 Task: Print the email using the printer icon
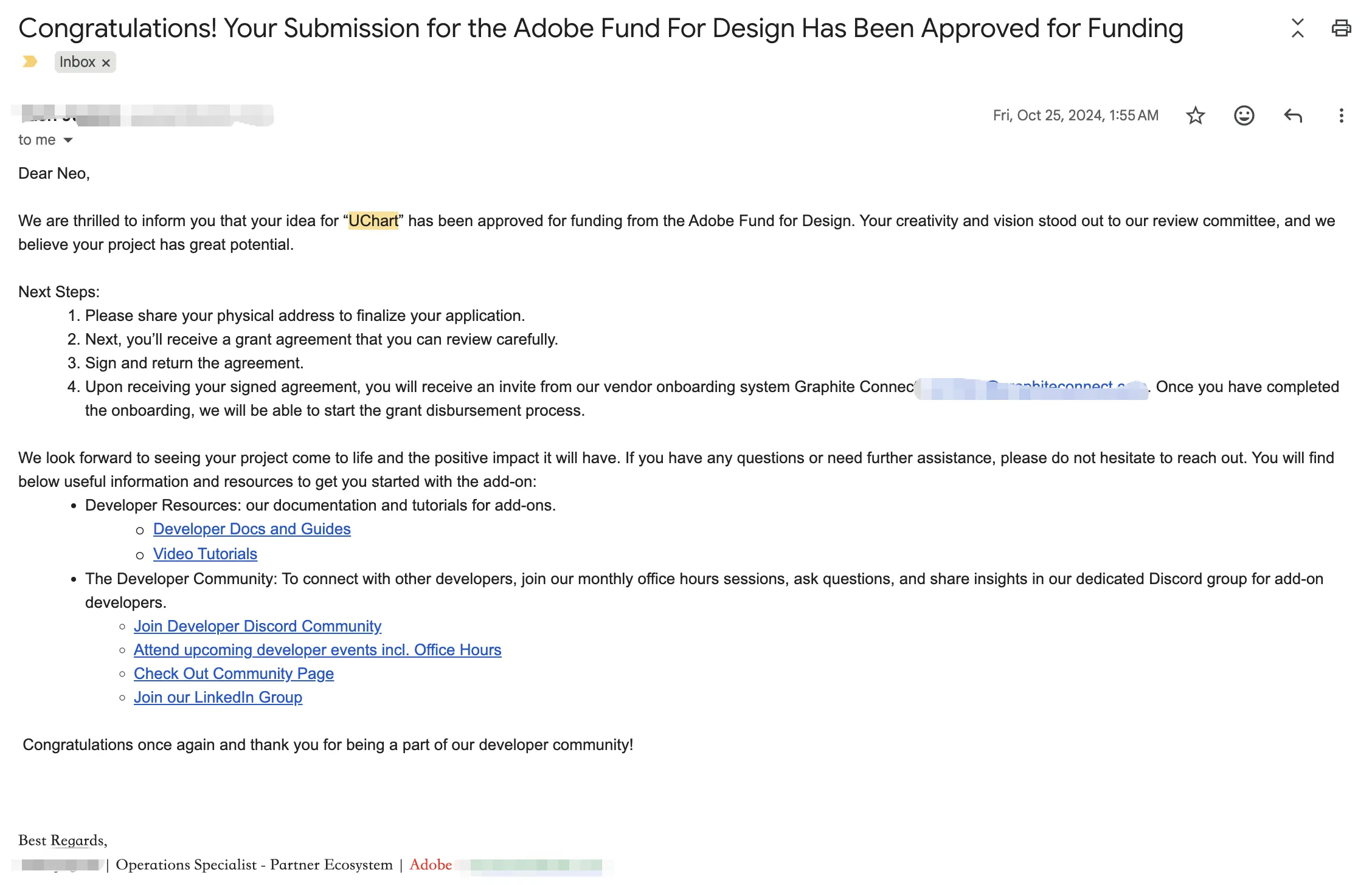click(x=1341, y=28)
